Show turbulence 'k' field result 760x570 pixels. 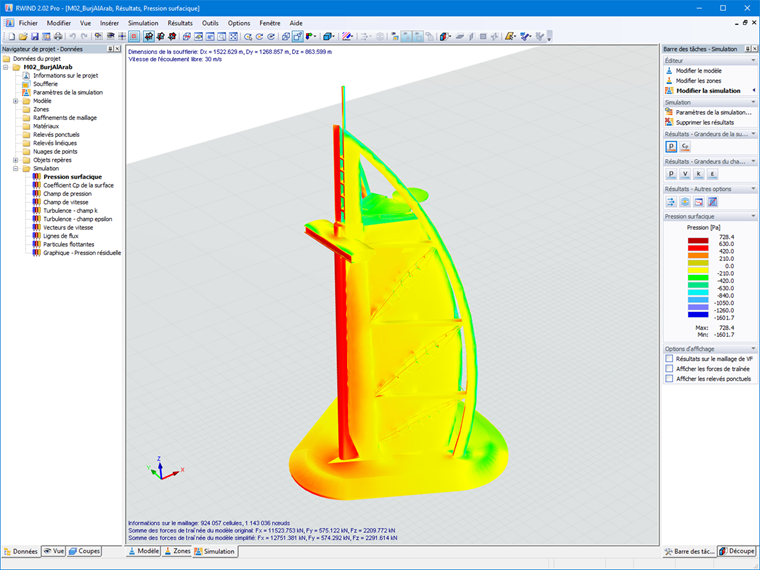coord(698,174)
